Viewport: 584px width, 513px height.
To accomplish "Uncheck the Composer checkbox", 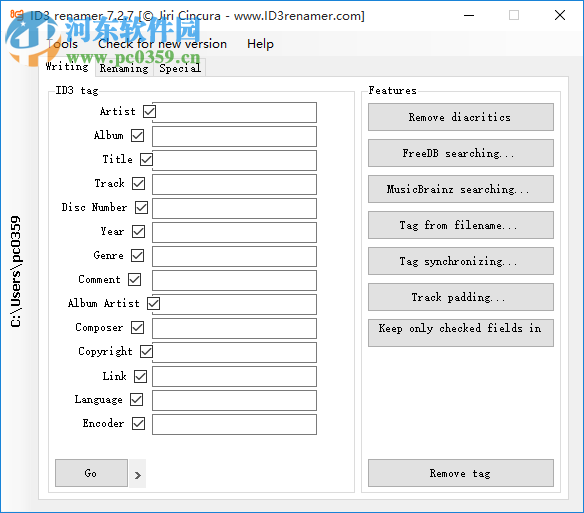I will [x=137, y=327].
